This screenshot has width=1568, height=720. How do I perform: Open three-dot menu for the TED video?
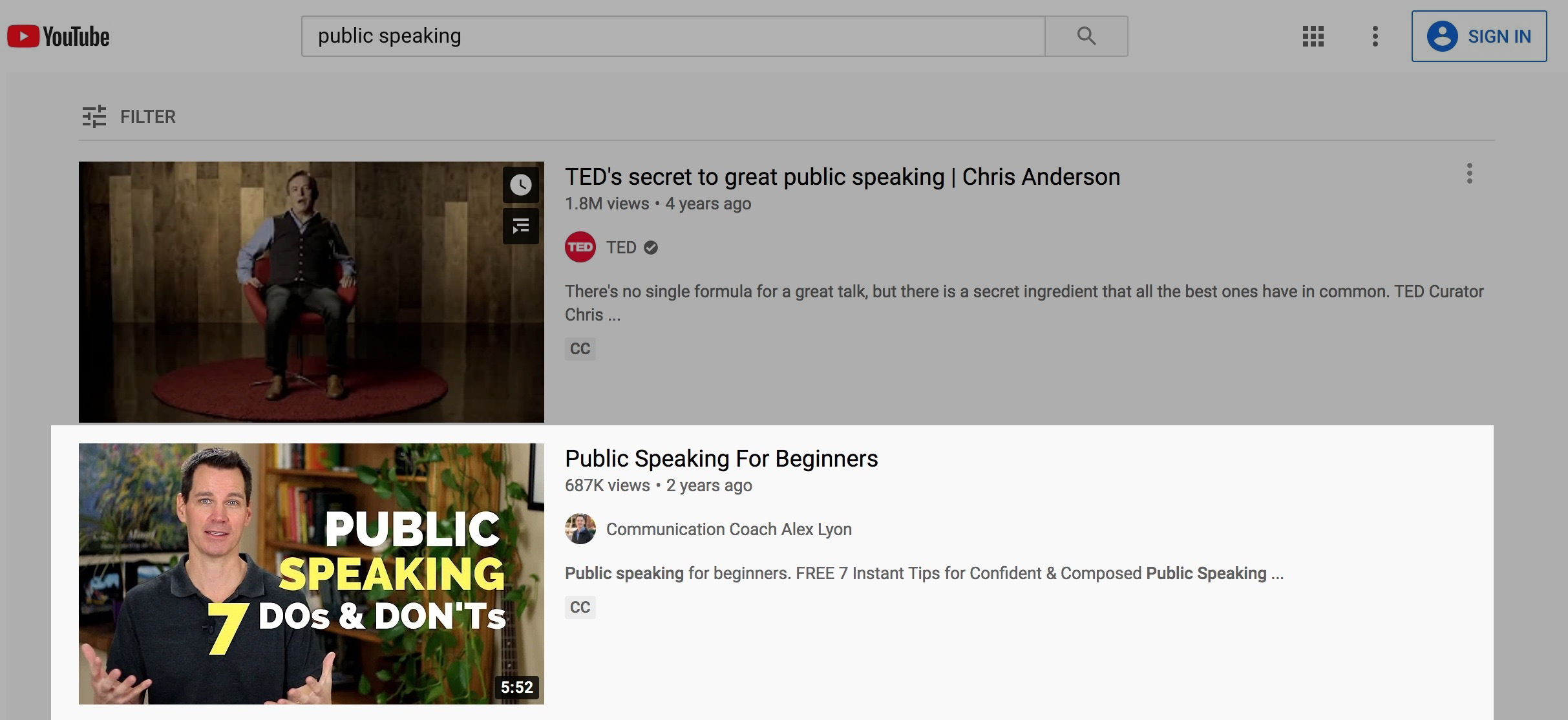pos(1469,173)
